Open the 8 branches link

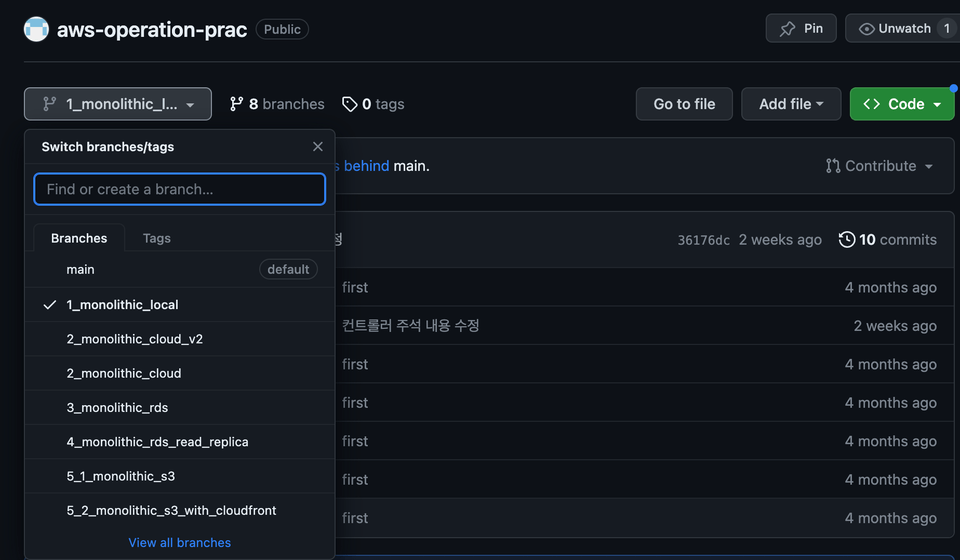pyautogui.click(x=277, y=104)
